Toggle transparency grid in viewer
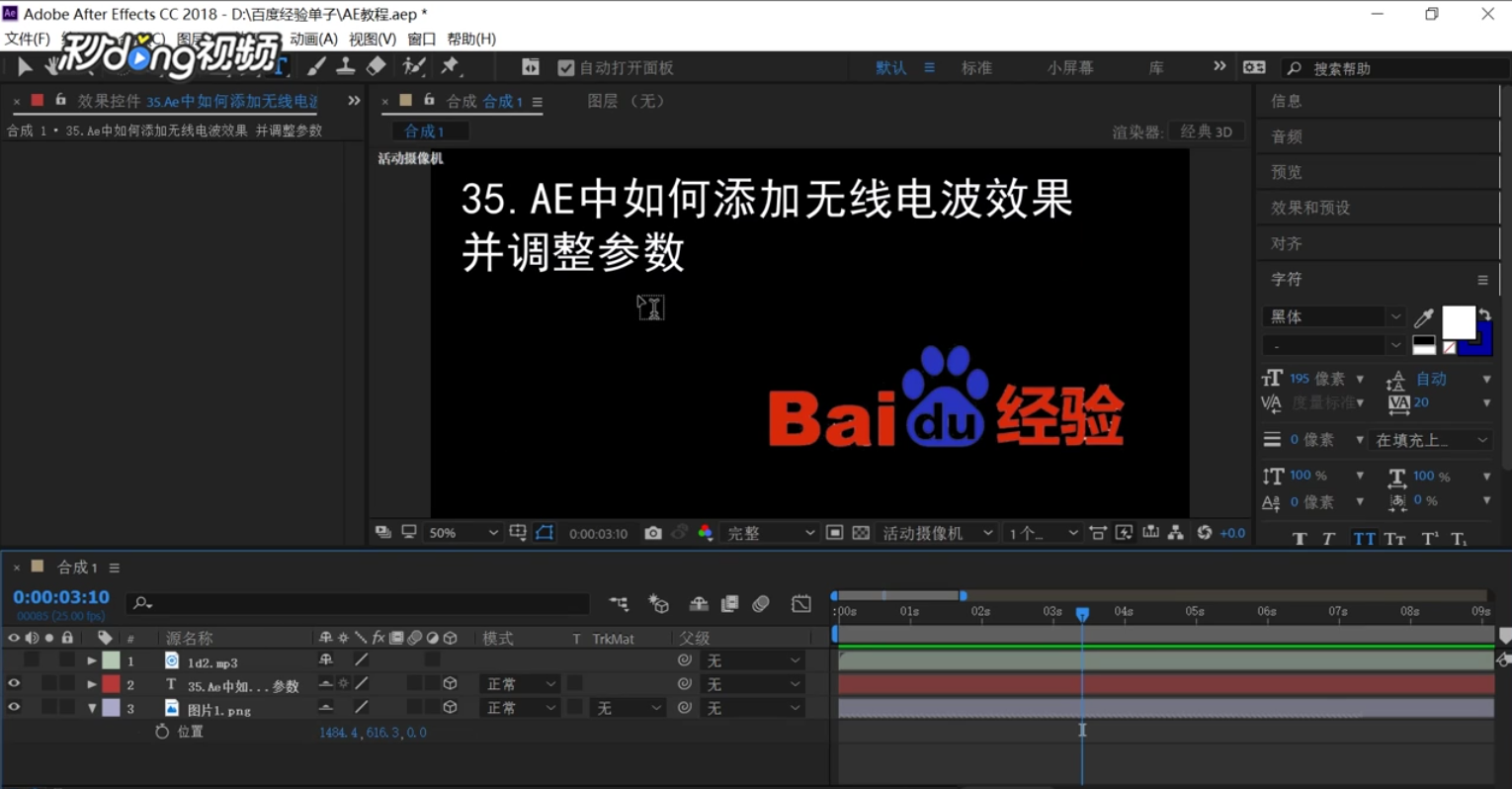1512x789 pixels. coord(861,533)
